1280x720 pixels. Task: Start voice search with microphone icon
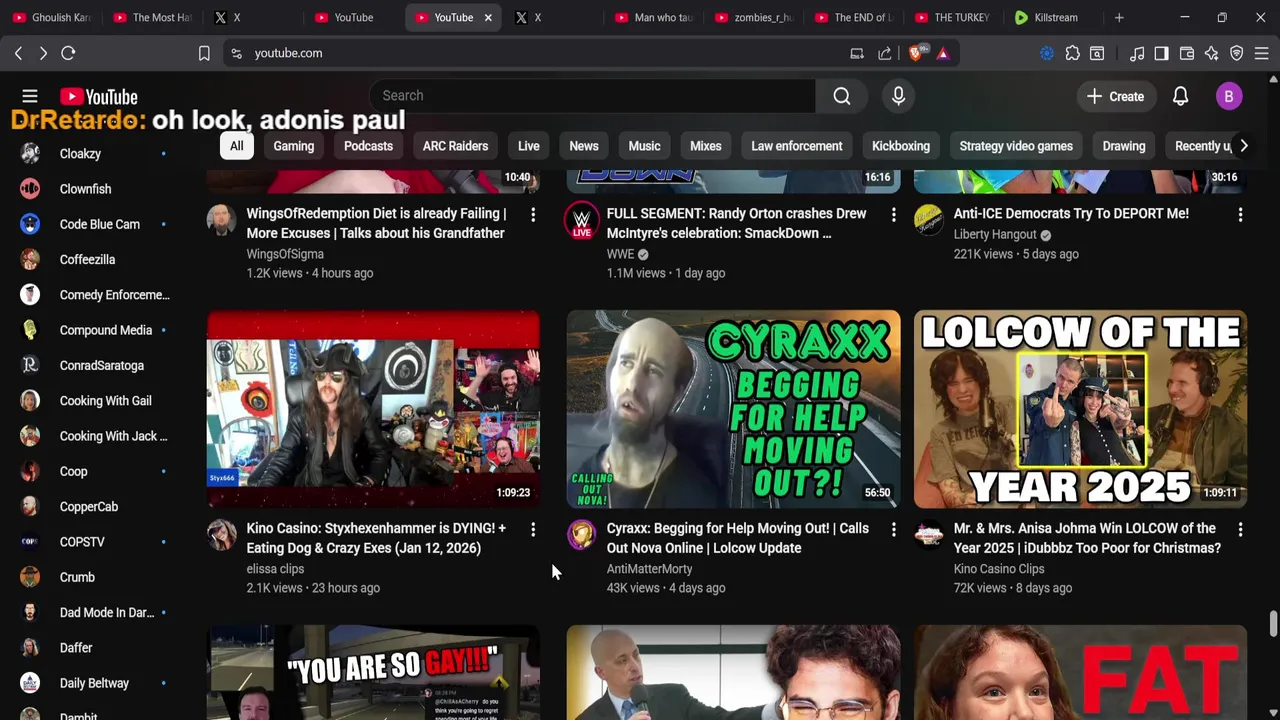[x=898, y=96]
